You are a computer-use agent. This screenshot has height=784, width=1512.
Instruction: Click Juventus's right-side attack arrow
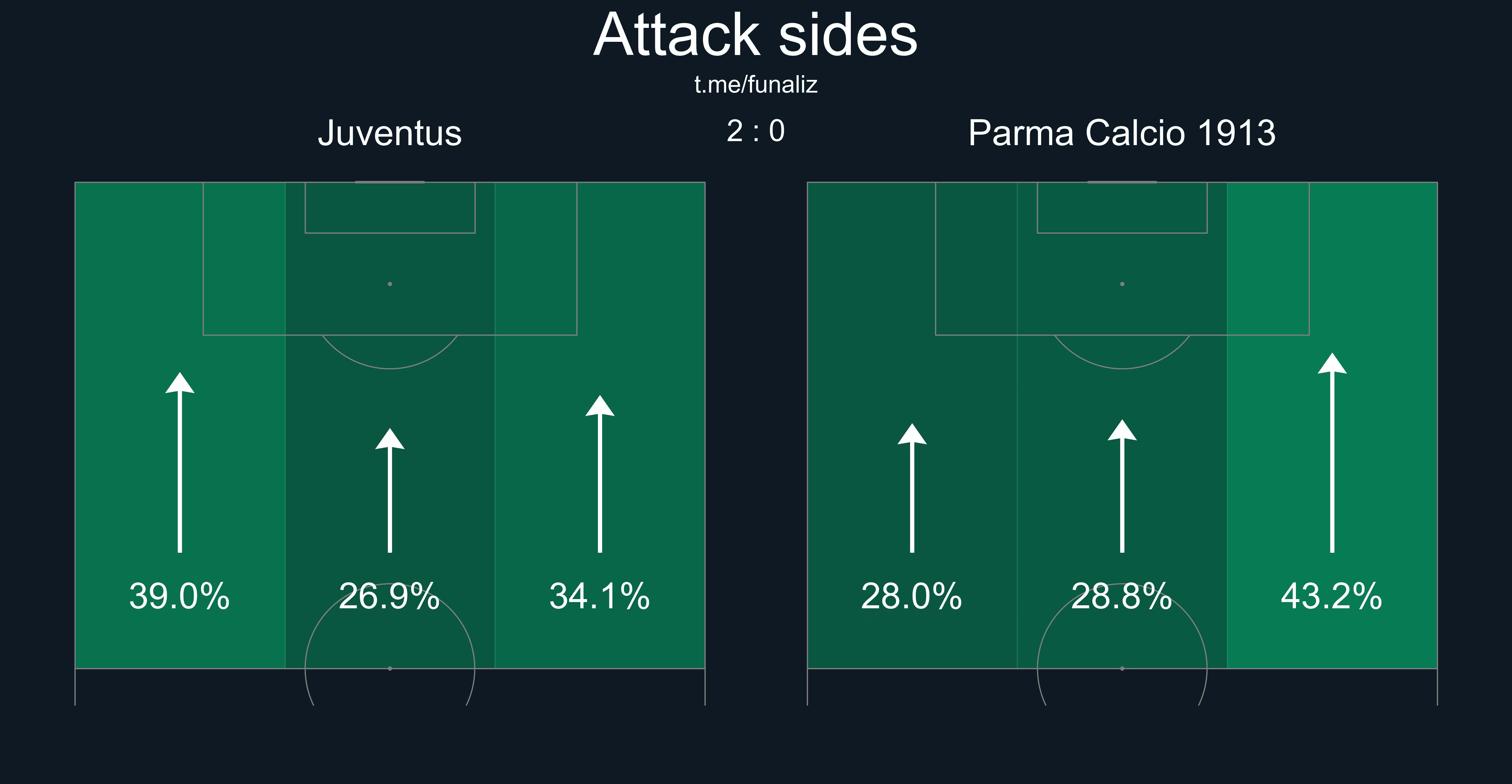[600, 475]
